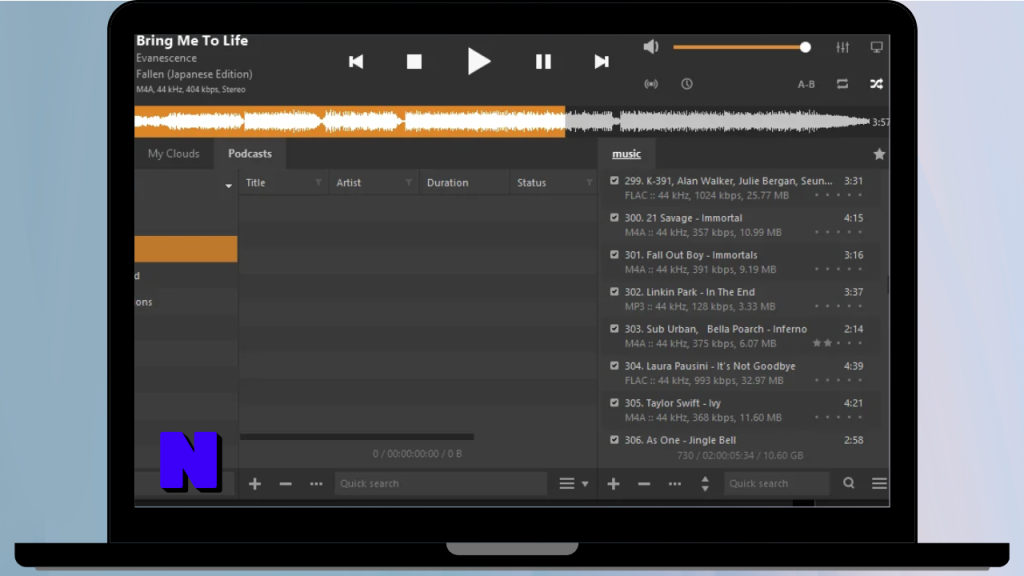Open the equalizer settings icon
The image size is (1024, 576).
tap(842, 47)
